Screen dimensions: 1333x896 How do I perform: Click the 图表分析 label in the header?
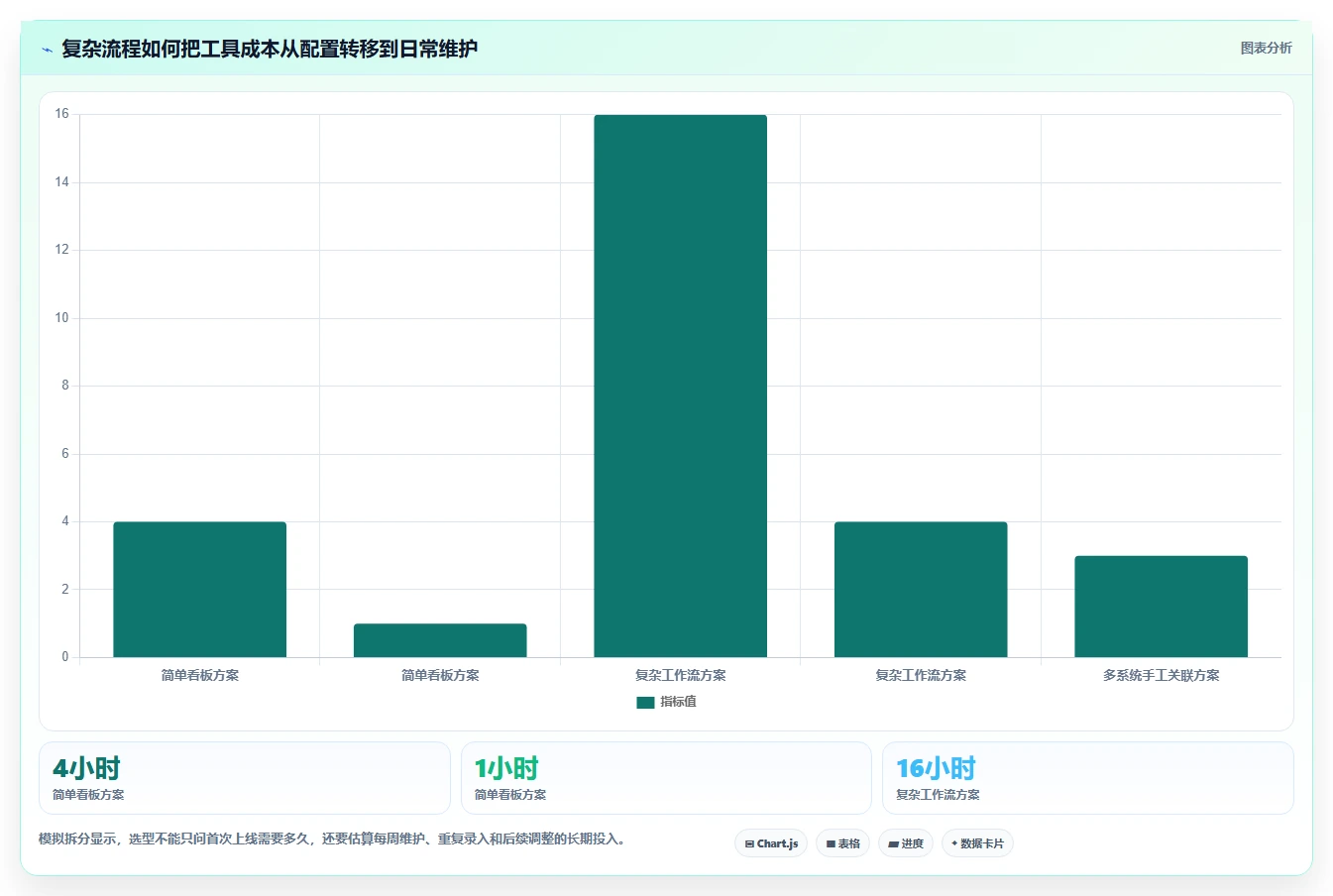click(x=1266, y=48)
